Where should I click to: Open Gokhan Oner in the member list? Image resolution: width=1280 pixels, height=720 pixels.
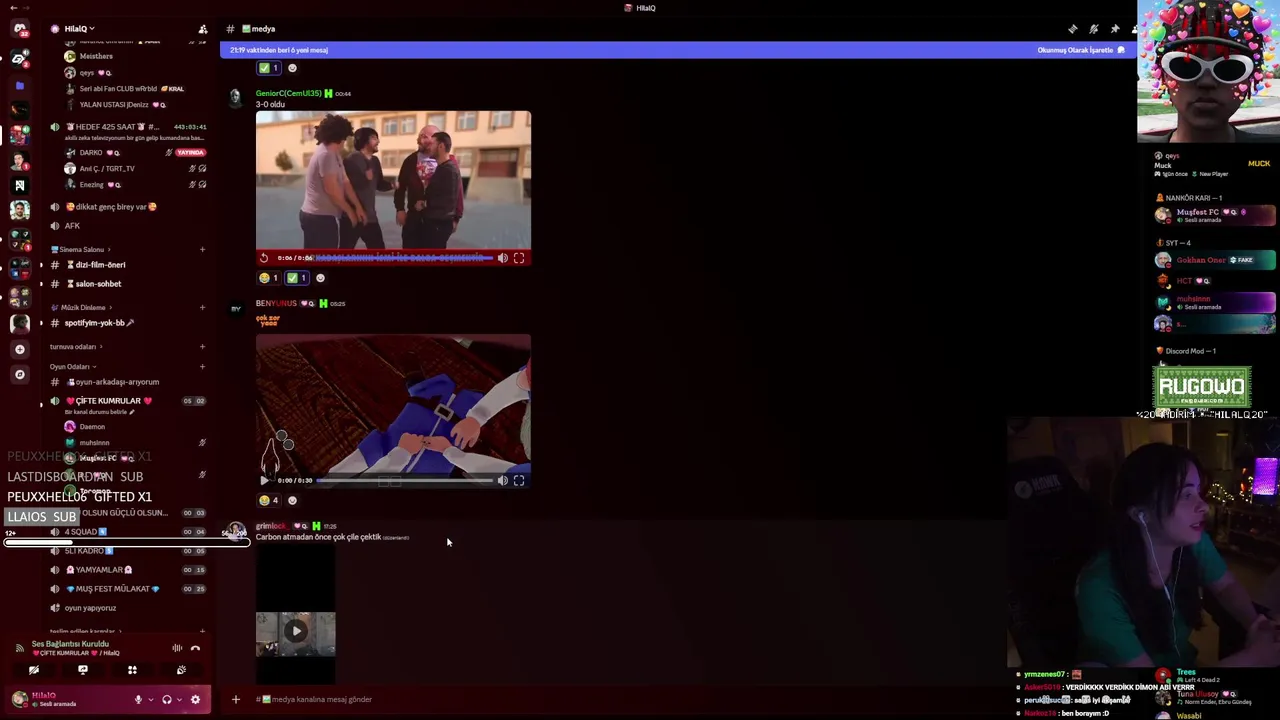pos(1215,261)
